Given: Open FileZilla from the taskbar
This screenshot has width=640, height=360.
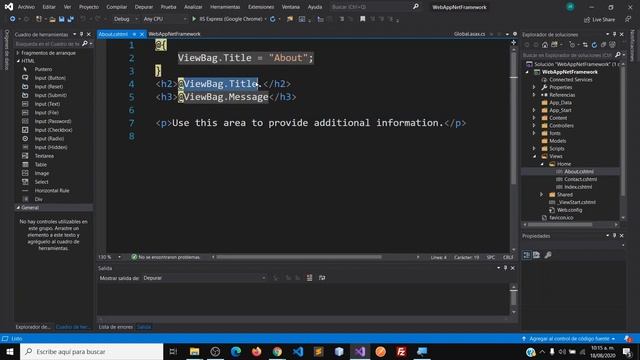Looking at the screenshot, I should click(x=401, y=351).
